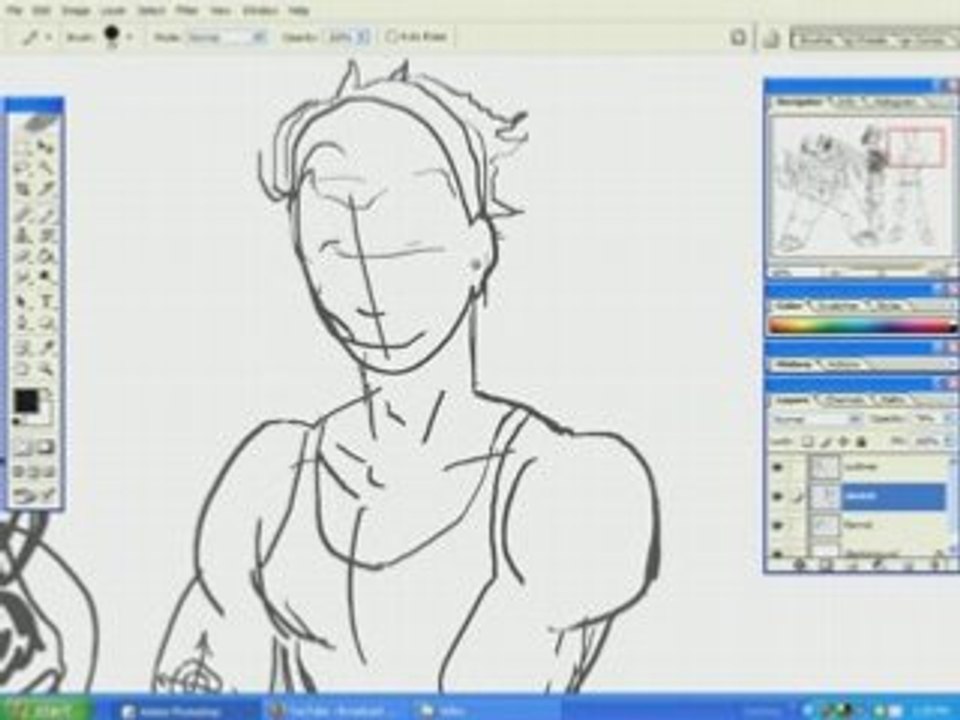This screenshot has height=720, width=960.
Task: Switch to Quick Mask mode in toolbox
Action: pyautogui.click(x=45, y=447)
